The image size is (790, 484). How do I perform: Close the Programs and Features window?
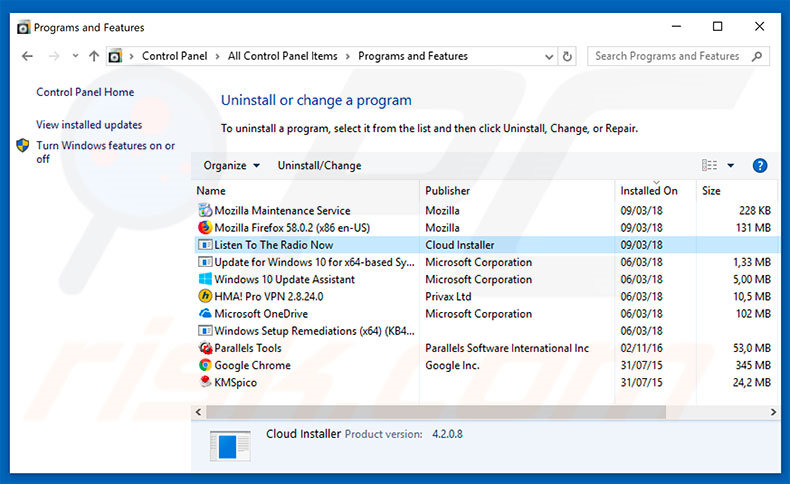759,26
